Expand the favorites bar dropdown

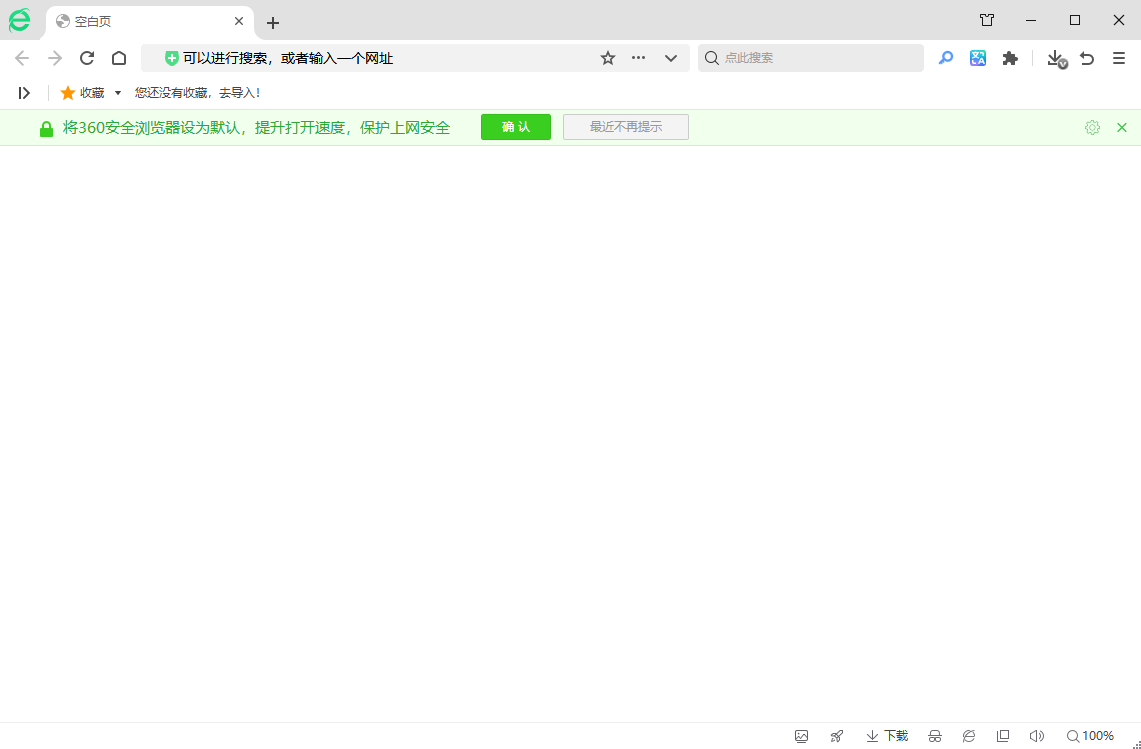(117, 92)
